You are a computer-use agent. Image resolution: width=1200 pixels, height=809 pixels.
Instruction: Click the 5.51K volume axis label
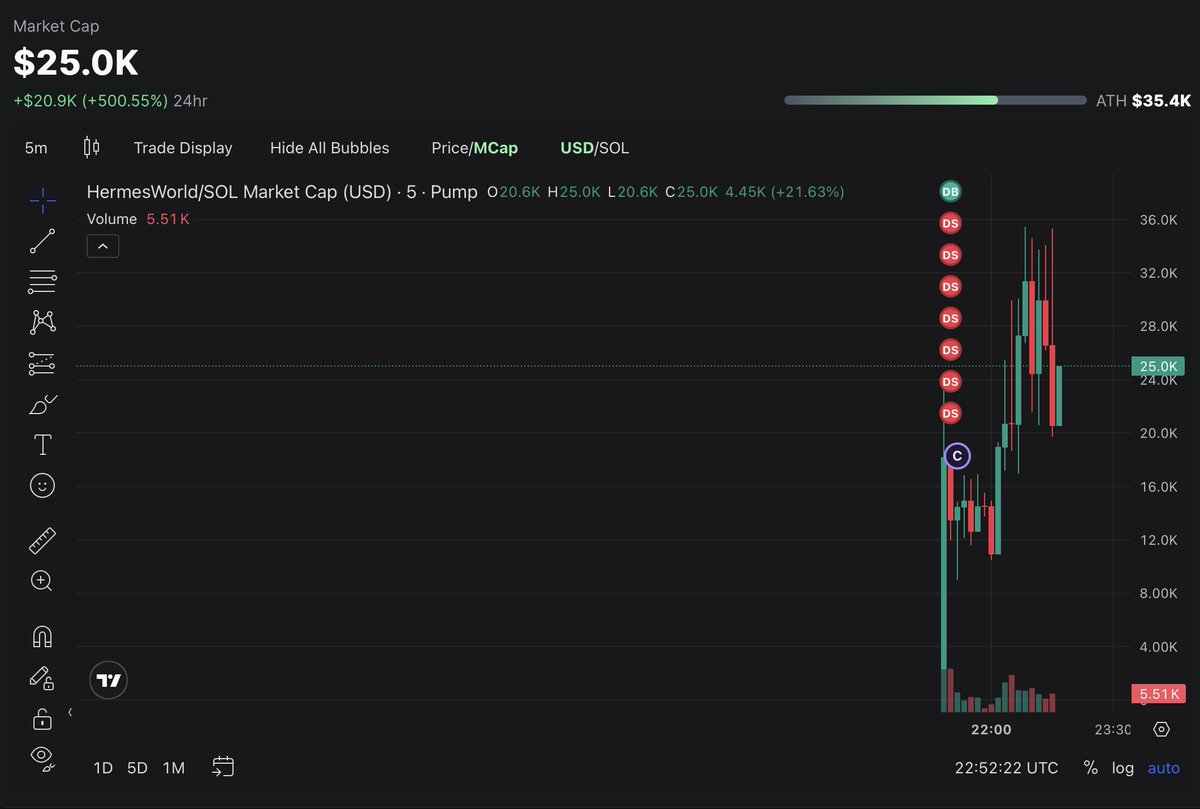(x=1158, y=693)
